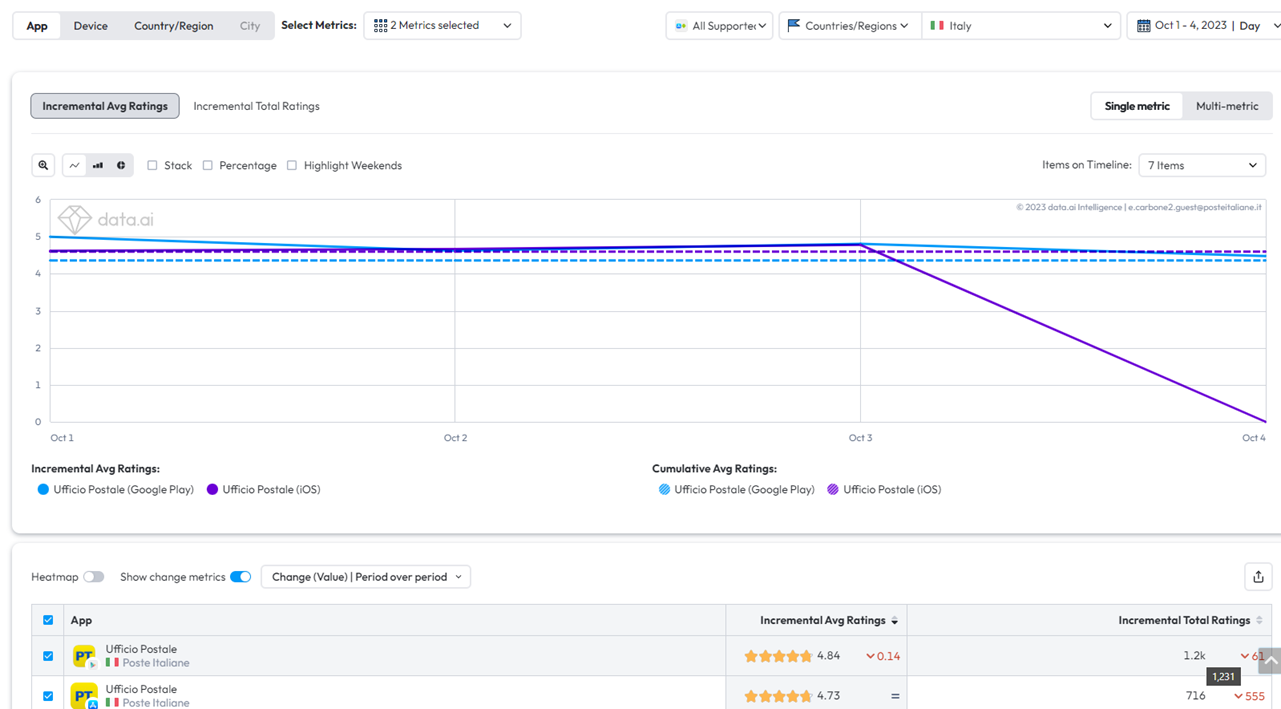
Task: Click the 716 total ratings value
Action: pyautogui.click(x=1196, y=696)
